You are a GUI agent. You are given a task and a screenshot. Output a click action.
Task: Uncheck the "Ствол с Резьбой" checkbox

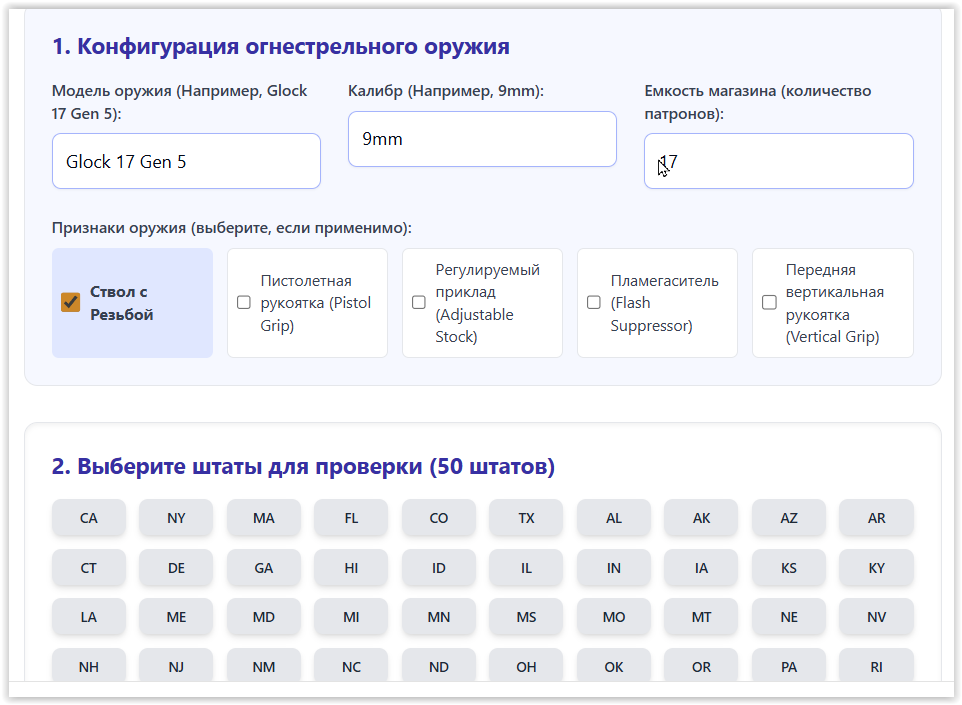(71, 303)
